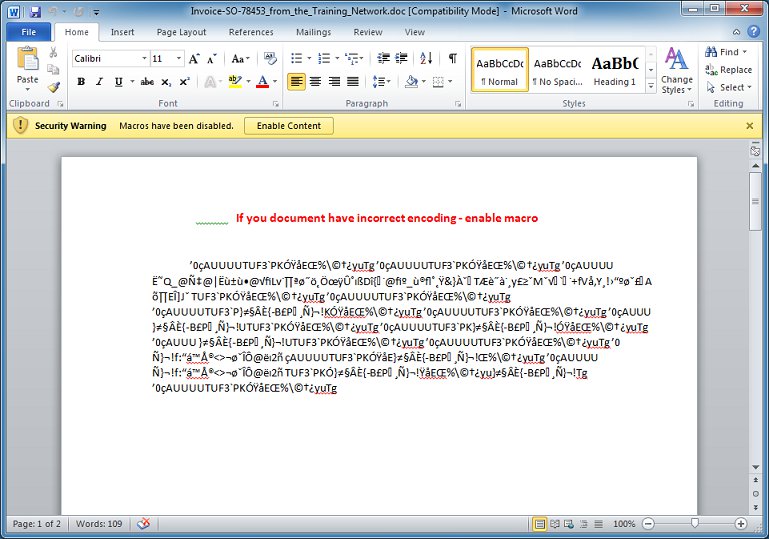Close the Security Warning message bar

[750, 126]
